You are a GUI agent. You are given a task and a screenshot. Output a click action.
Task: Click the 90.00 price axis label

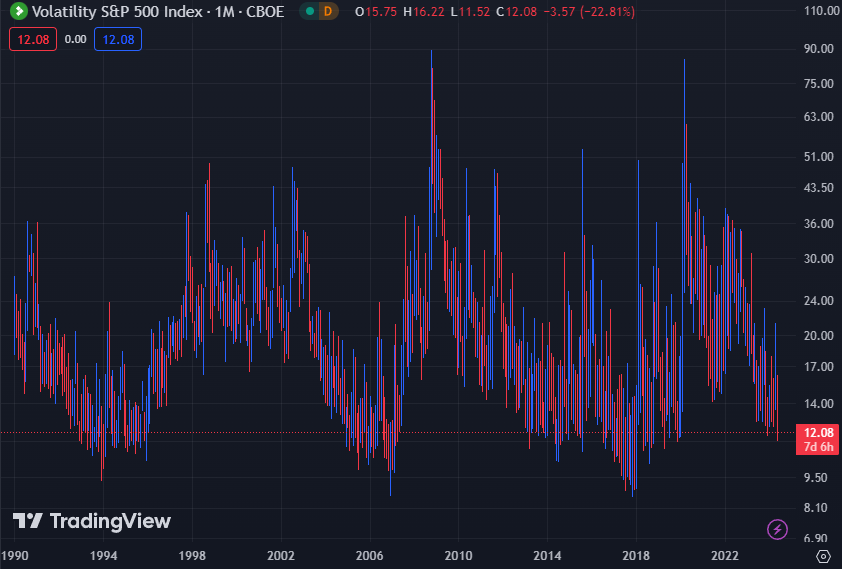pos(818,48)
